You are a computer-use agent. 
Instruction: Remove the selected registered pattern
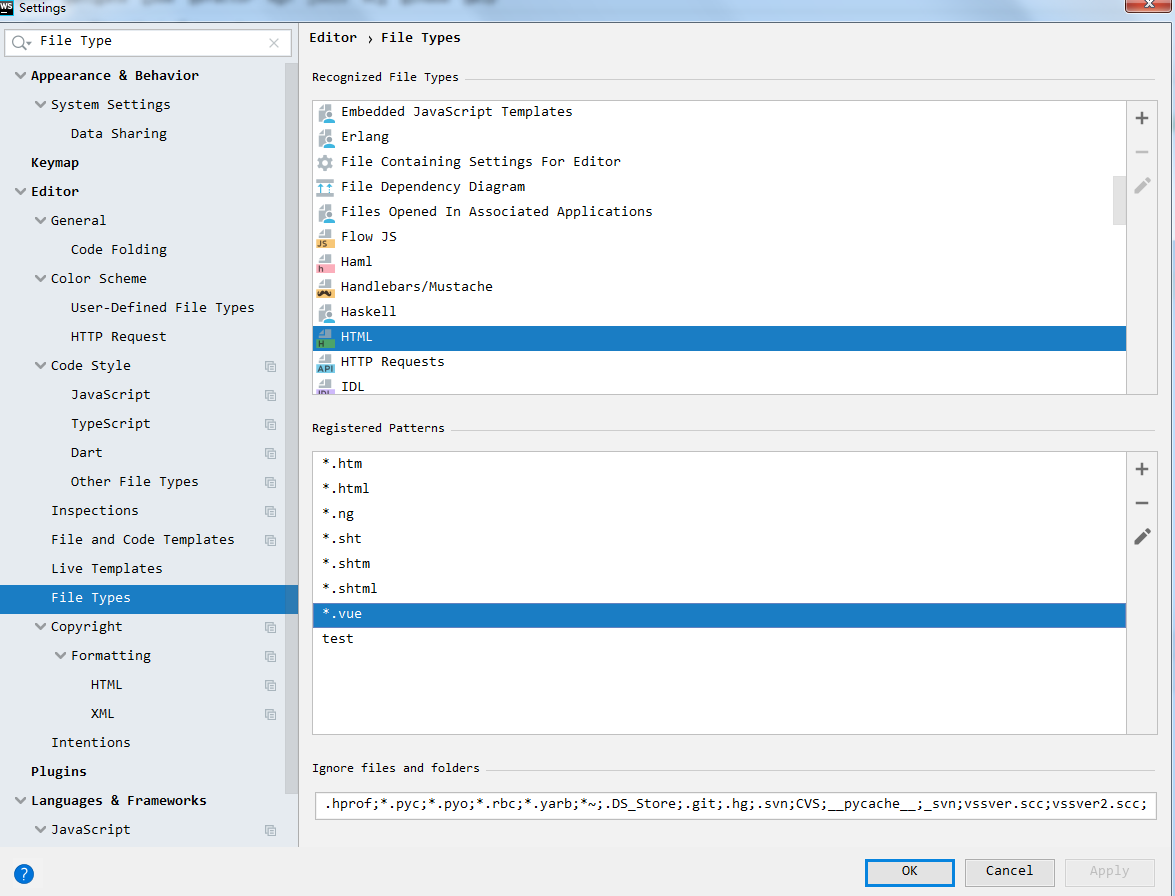(1141, 503)
